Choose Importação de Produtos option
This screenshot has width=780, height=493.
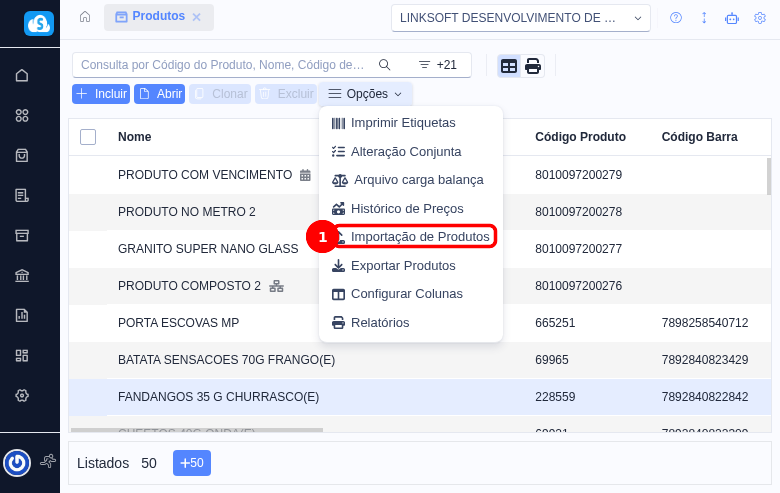point(415,237)
